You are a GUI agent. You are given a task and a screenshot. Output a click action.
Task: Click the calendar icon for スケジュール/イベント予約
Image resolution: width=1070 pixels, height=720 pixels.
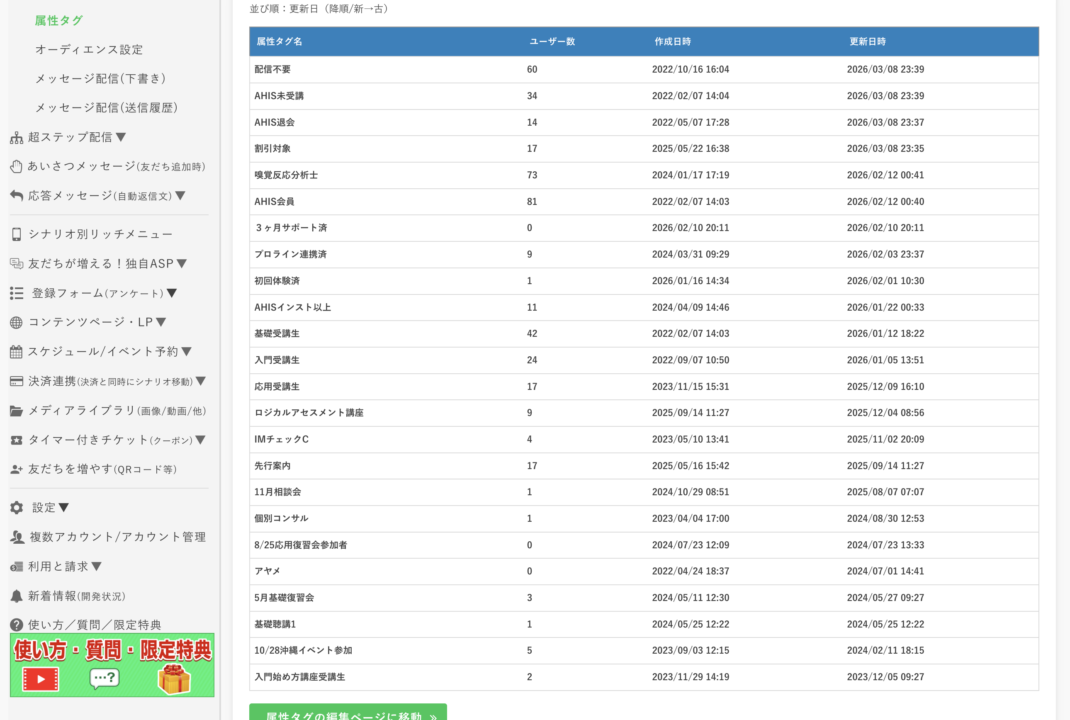(16, 352)
